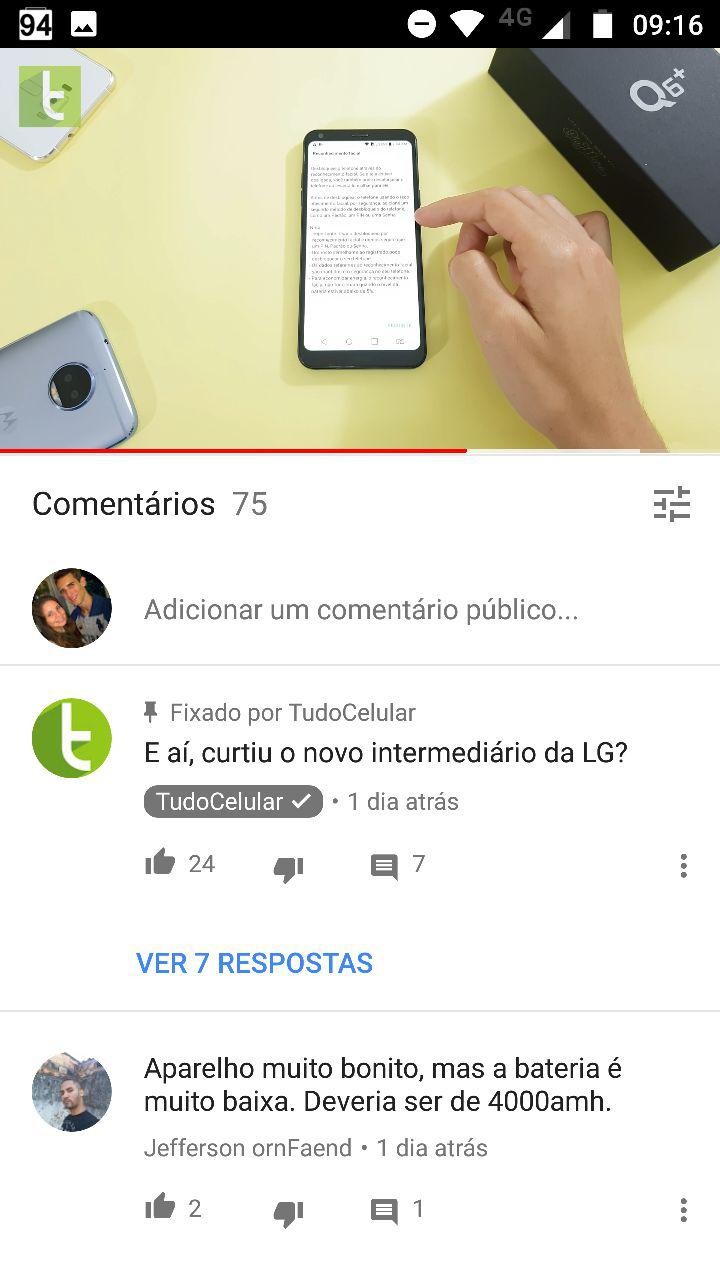Open more options for Jefferson's comment
Screen dimensions: 720x1280
[683, 1211]
